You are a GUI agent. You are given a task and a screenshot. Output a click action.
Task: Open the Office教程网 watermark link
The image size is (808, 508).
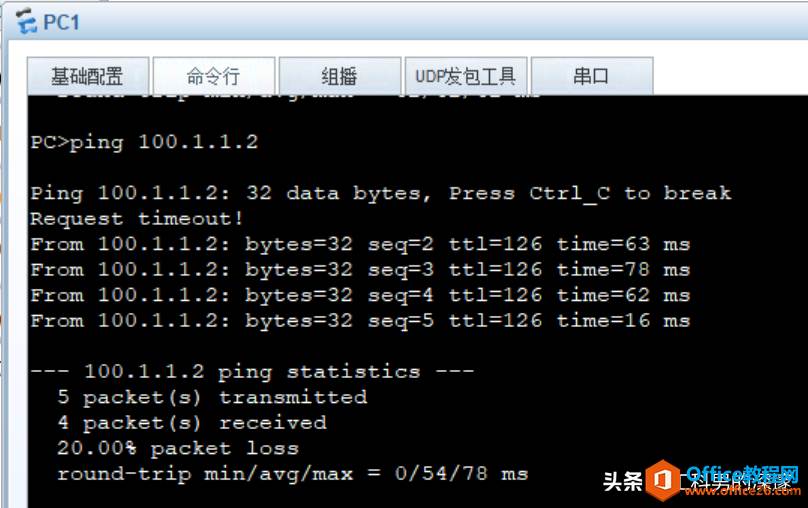tap(742, 474)
